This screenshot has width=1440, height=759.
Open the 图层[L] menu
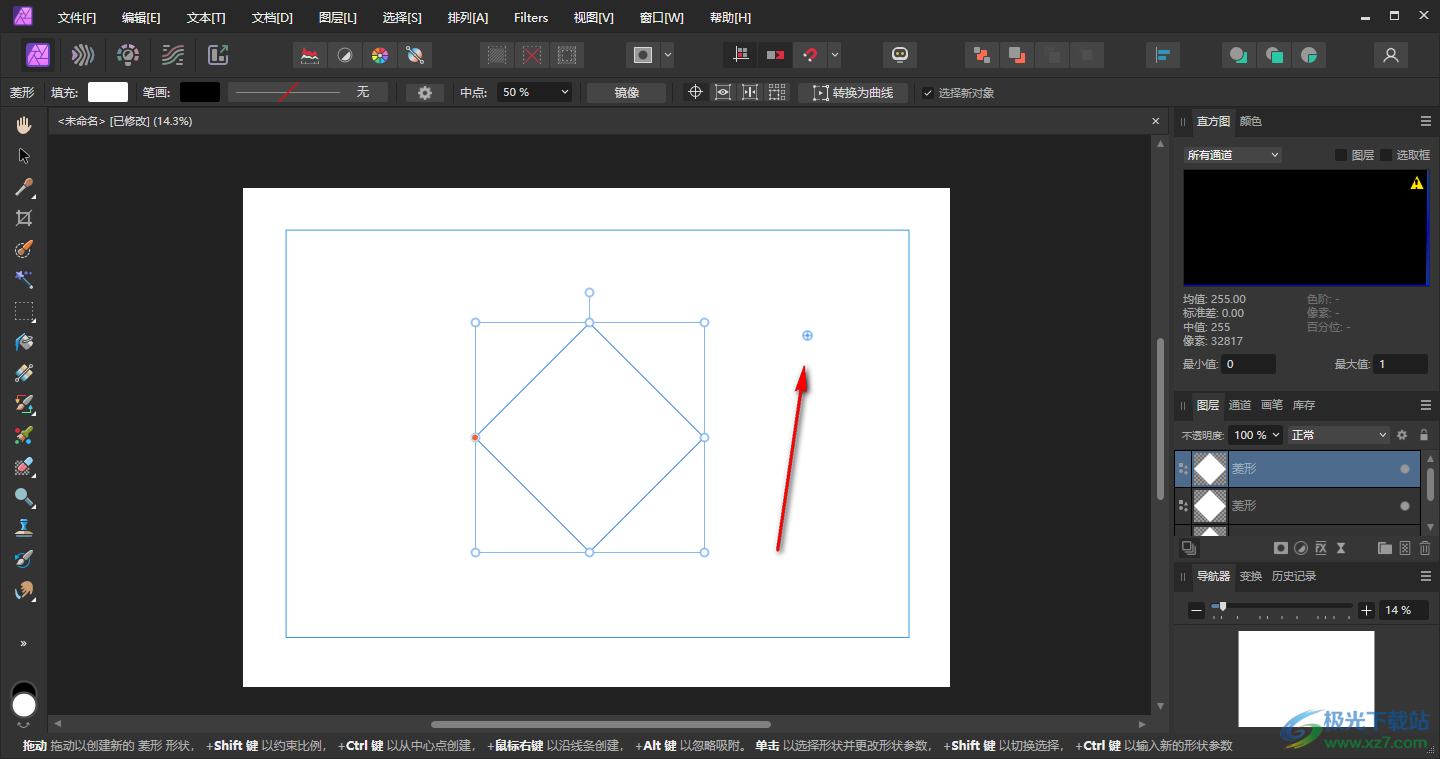tap(337, 18)
